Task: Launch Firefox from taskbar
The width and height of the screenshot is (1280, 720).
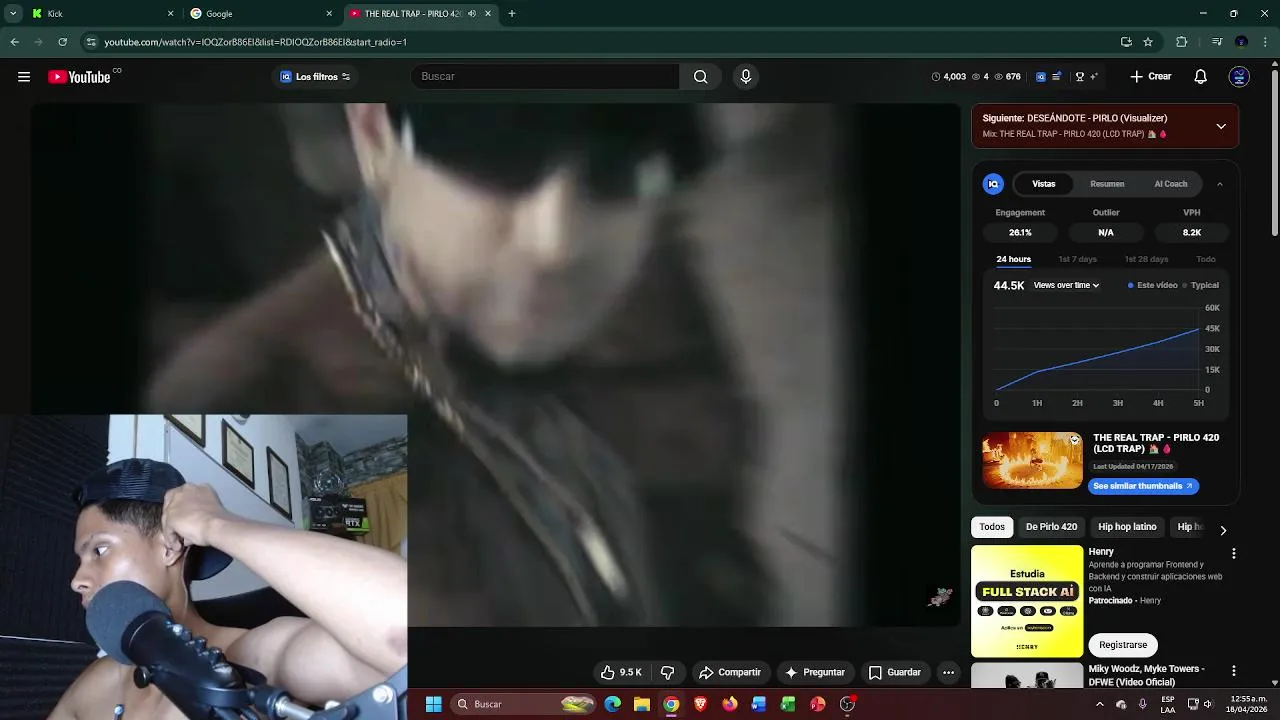Action: click(x=730, y=704)
